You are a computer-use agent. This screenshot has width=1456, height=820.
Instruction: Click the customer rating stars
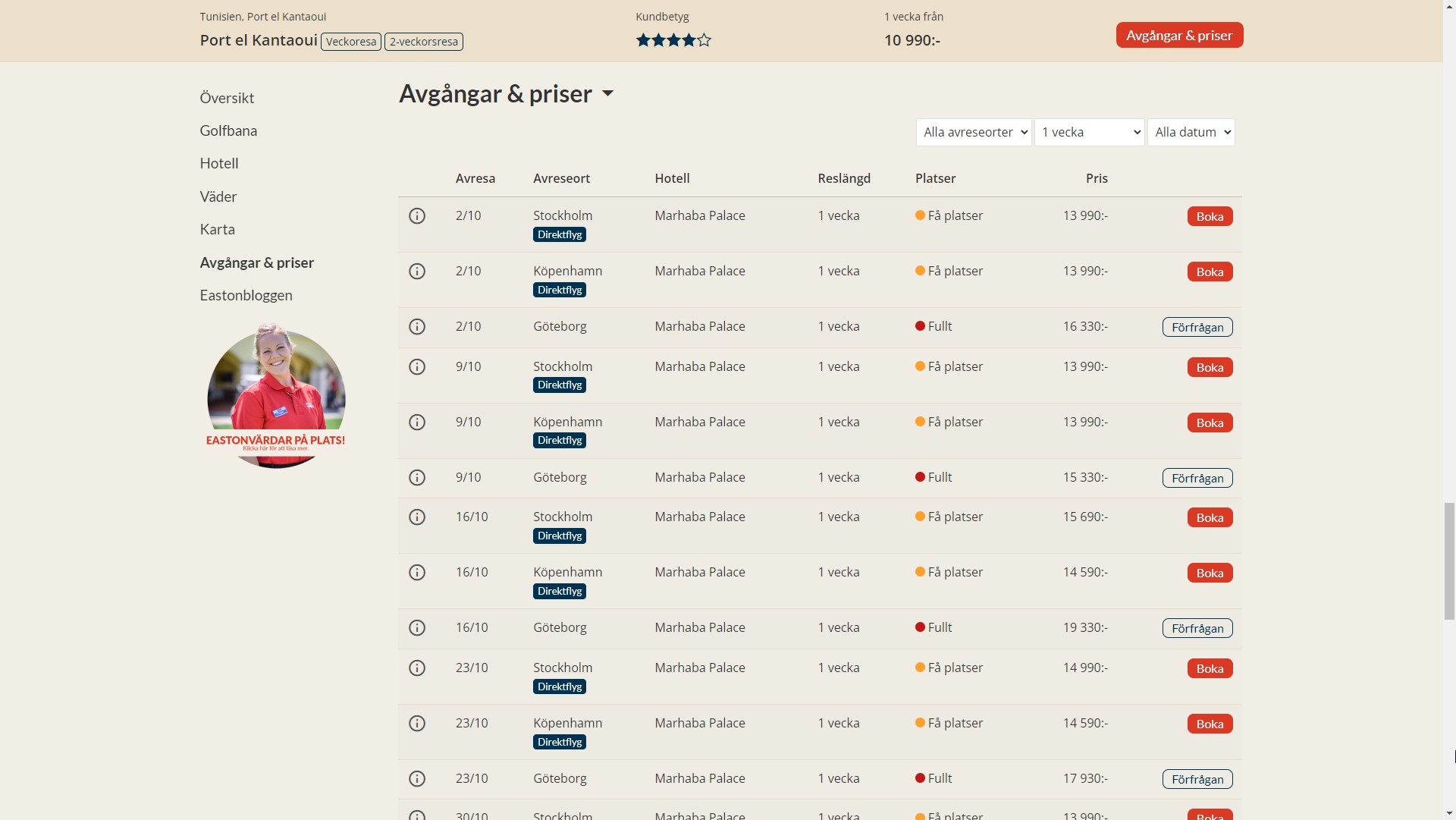pyautogui.click(x=673, y=40)
